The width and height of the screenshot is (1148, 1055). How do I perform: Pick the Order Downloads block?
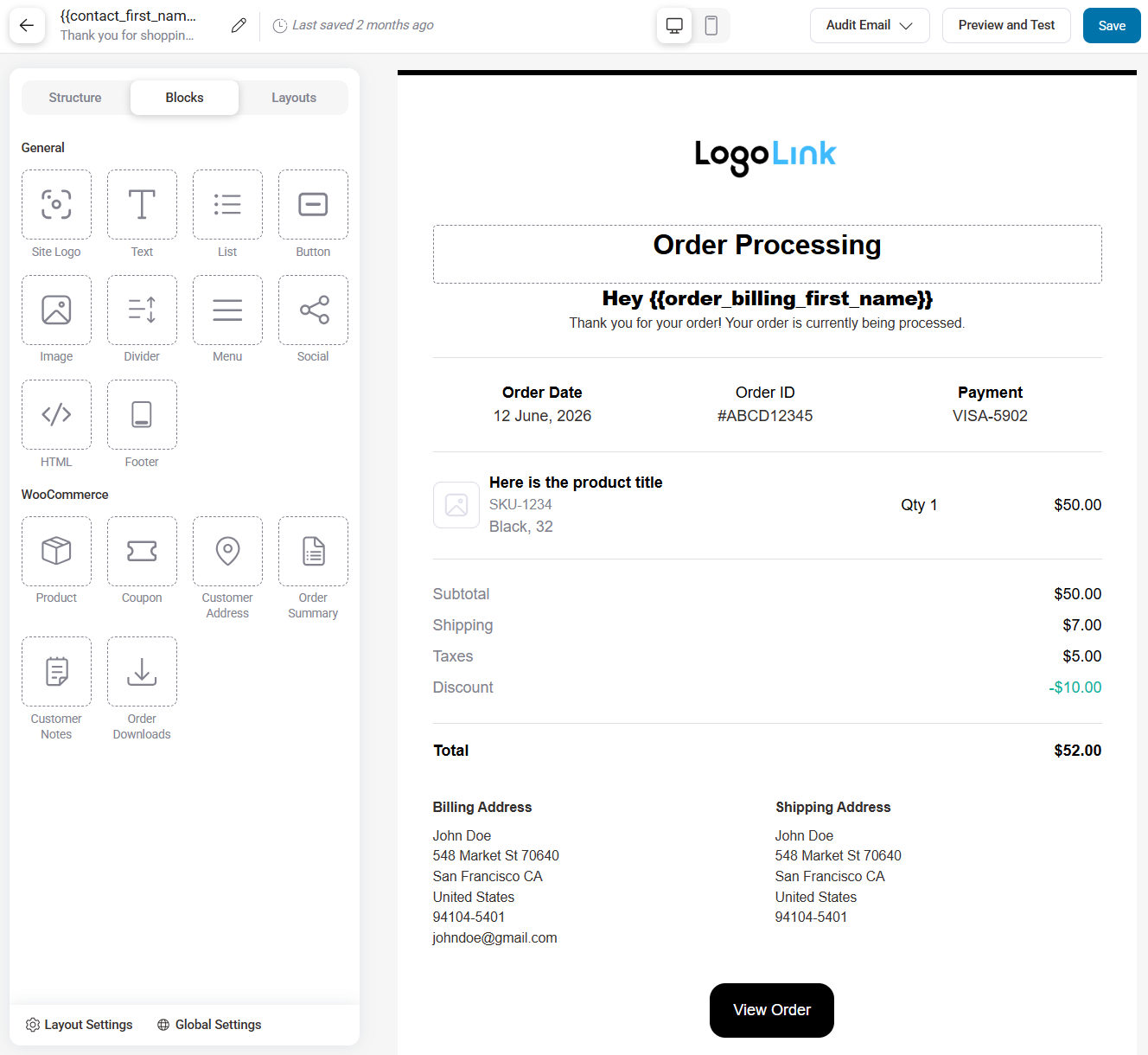(142, 672)
